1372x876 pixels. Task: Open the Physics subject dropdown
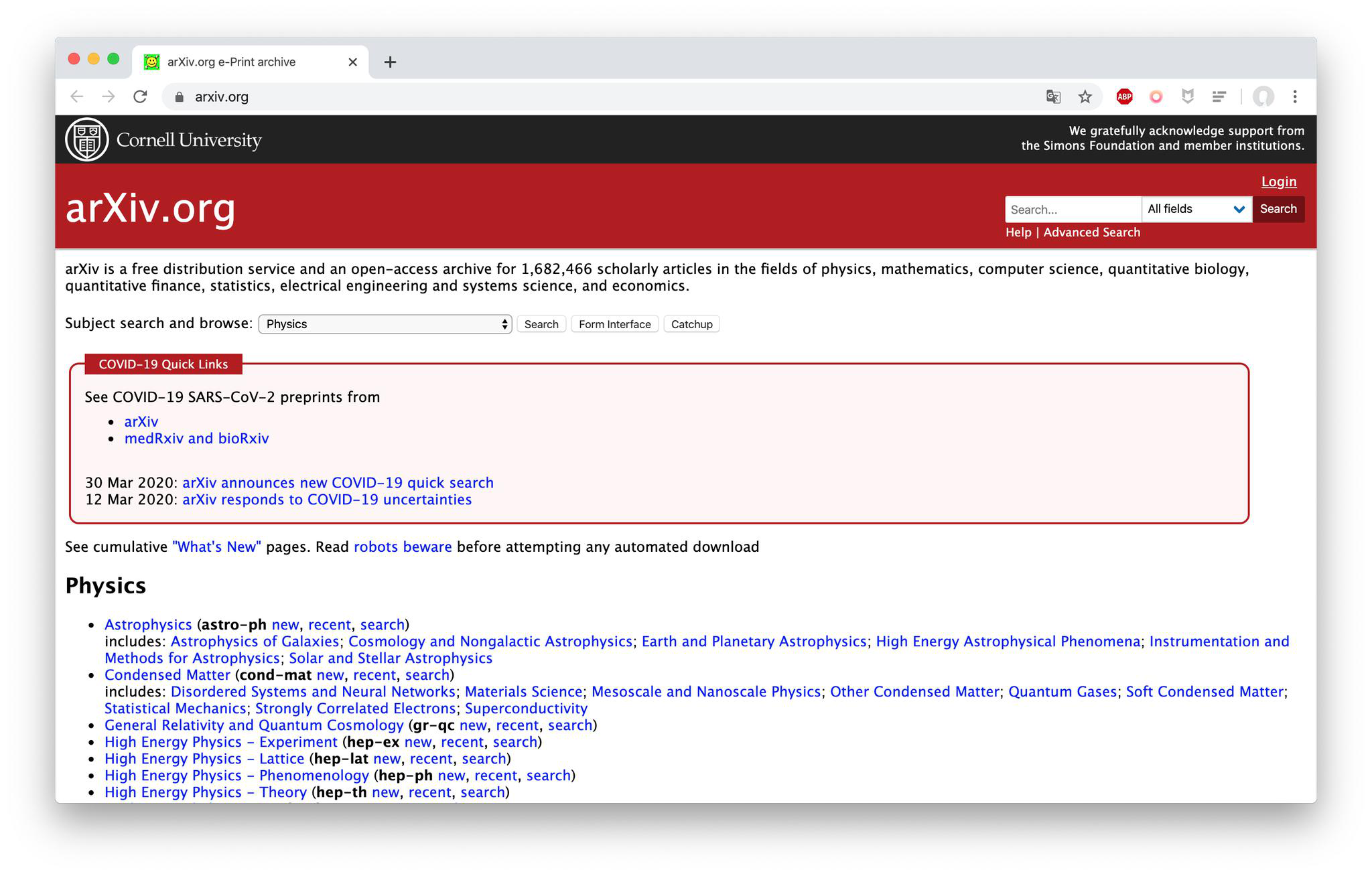pyautogui.click(x=385, y=324)
